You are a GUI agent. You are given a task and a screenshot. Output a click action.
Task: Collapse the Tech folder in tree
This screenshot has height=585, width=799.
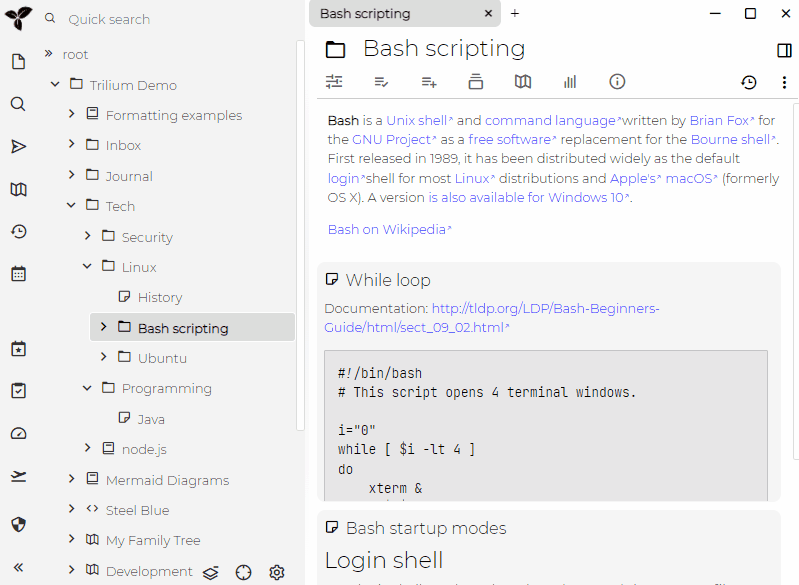tap(71, 206)
